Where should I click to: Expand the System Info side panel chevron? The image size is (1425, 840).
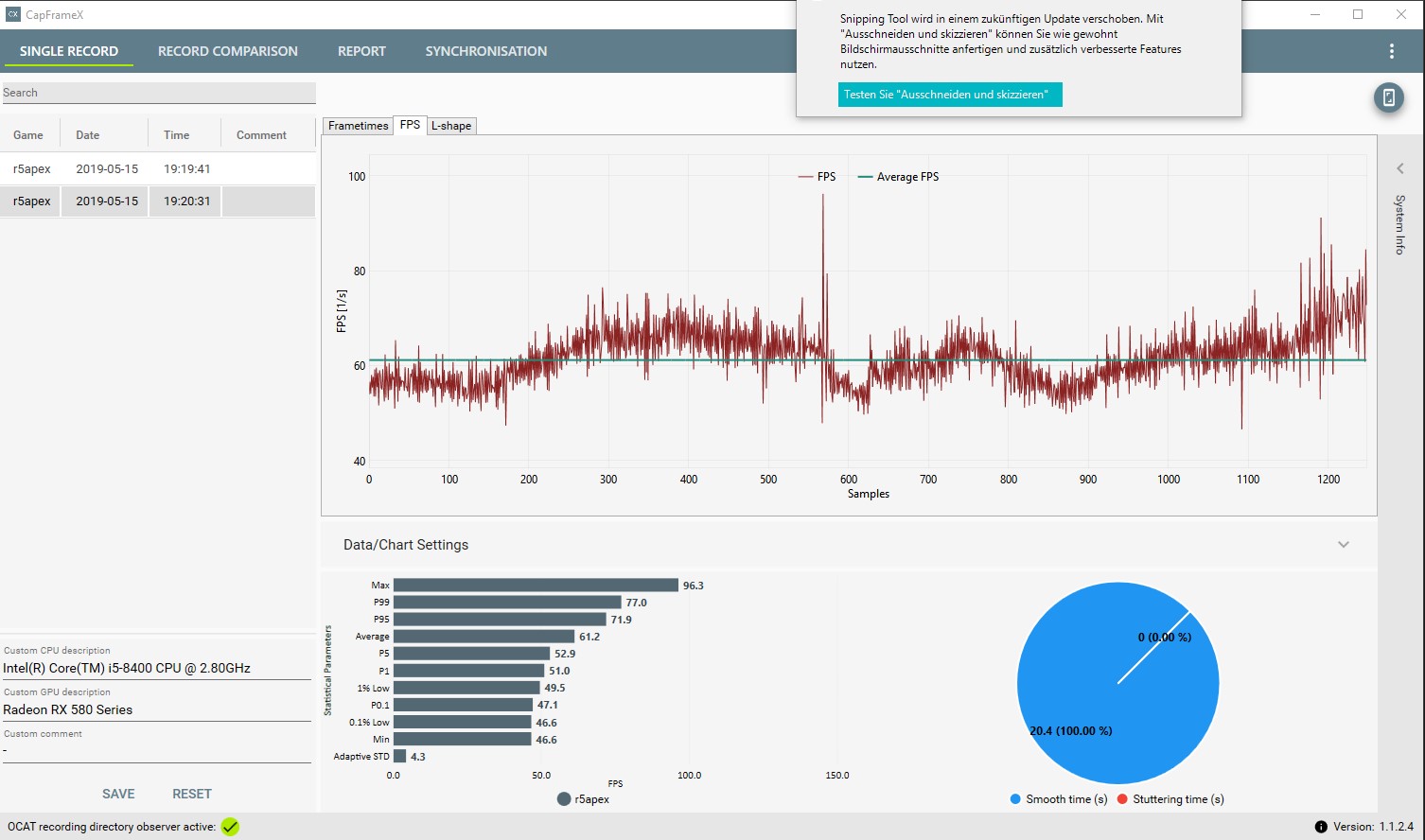(x=1400, y=168)
